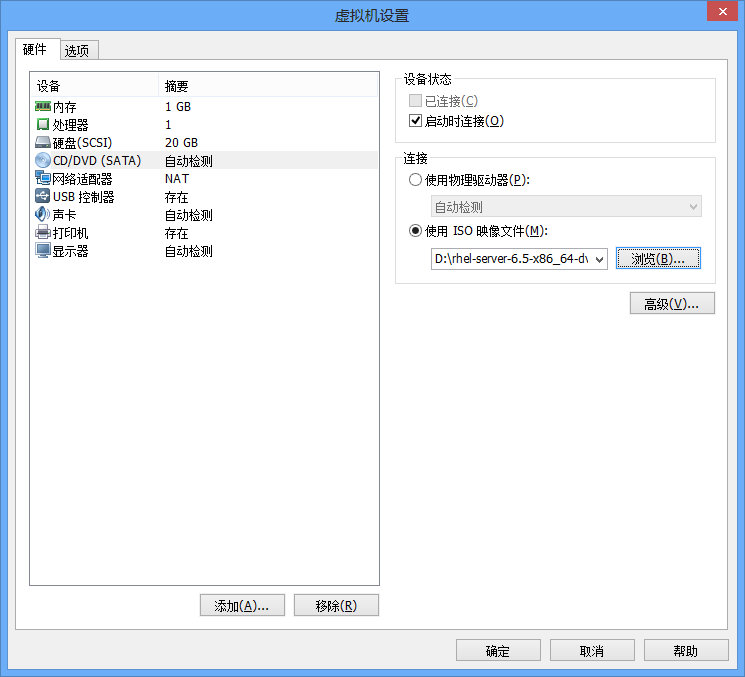Click the 浏览 browse button
The width and height of the screenshot is (745, 677).
(x=658, y=259)
